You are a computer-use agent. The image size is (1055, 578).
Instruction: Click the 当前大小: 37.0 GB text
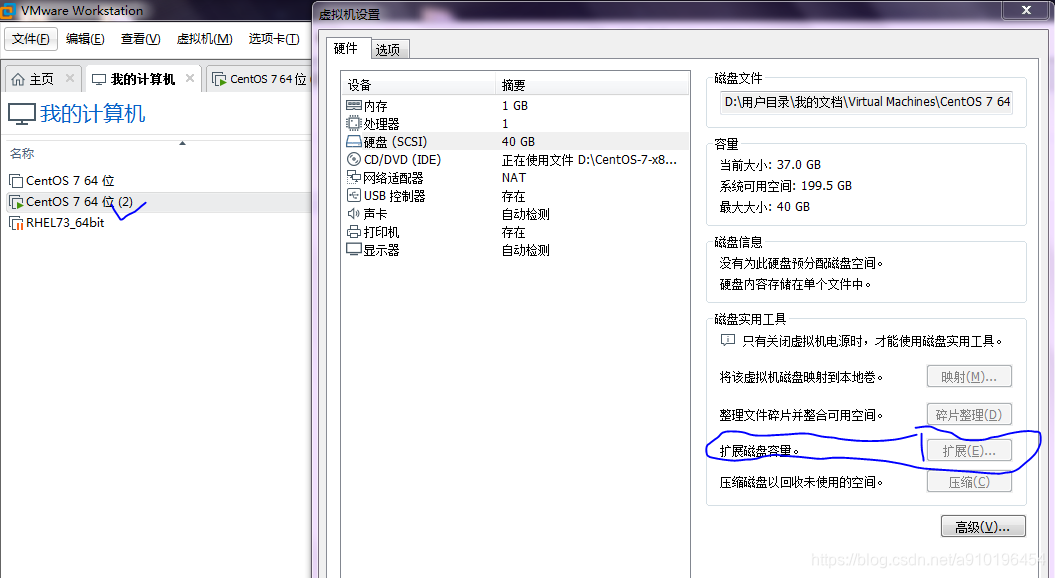click(x=770, y=165)
